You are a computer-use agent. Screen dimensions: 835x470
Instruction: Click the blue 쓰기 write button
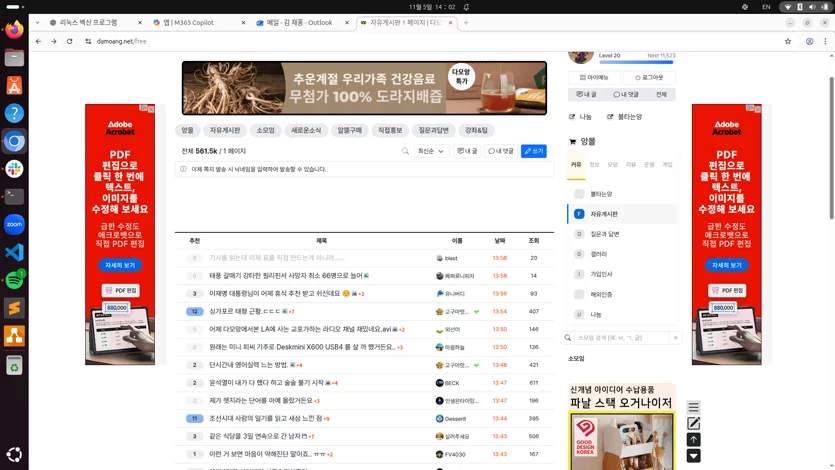pos(534,151)
